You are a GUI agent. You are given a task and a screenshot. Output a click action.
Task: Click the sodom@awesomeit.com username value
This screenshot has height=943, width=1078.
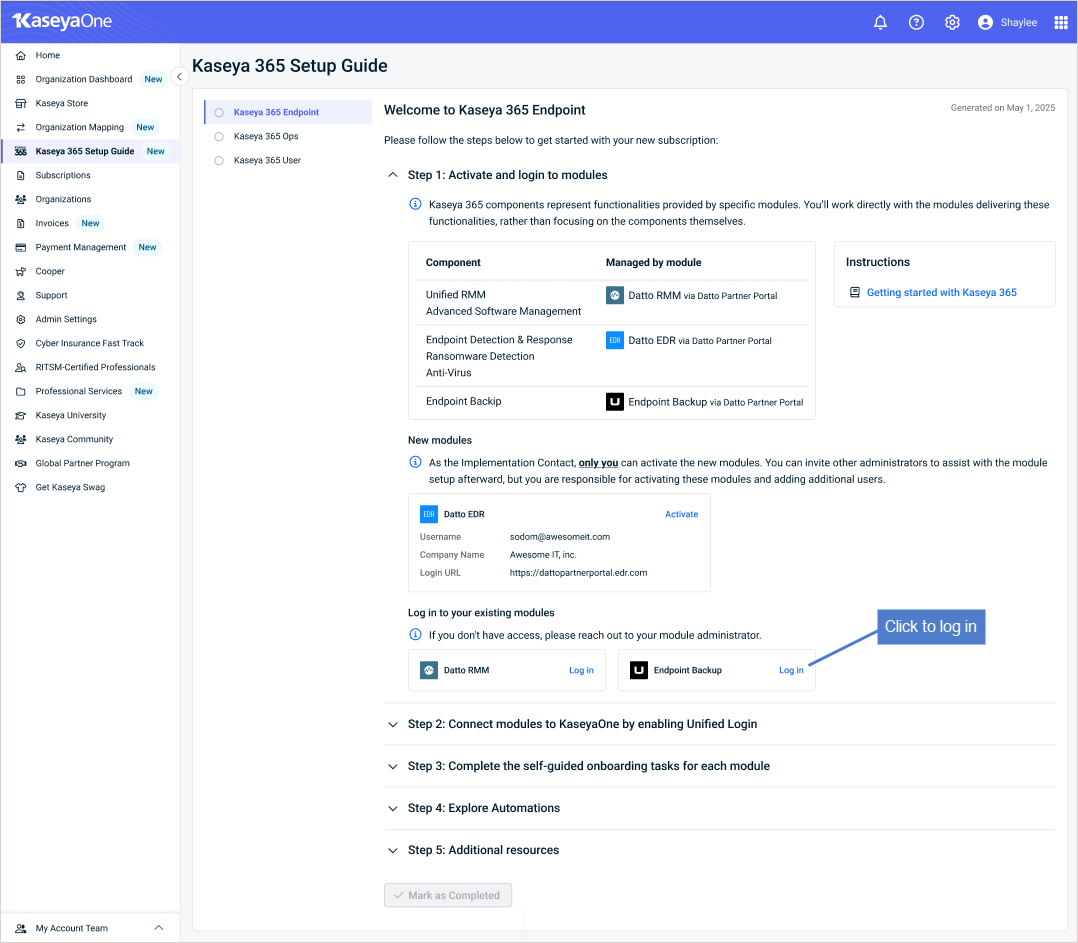[560, 537]
